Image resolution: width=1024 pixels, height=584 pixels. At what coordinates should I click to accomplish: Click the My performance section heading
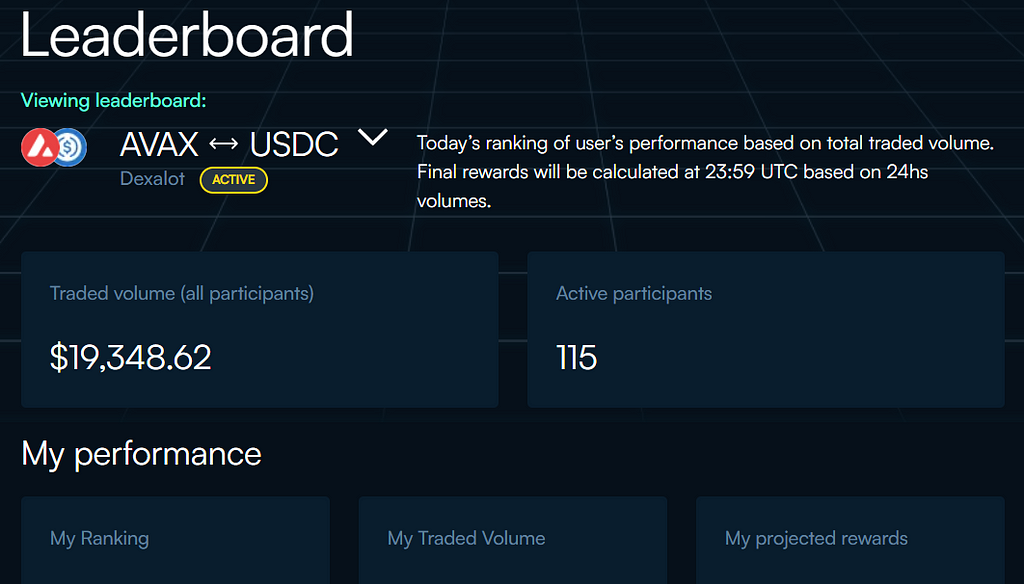(x=141, y=454)
